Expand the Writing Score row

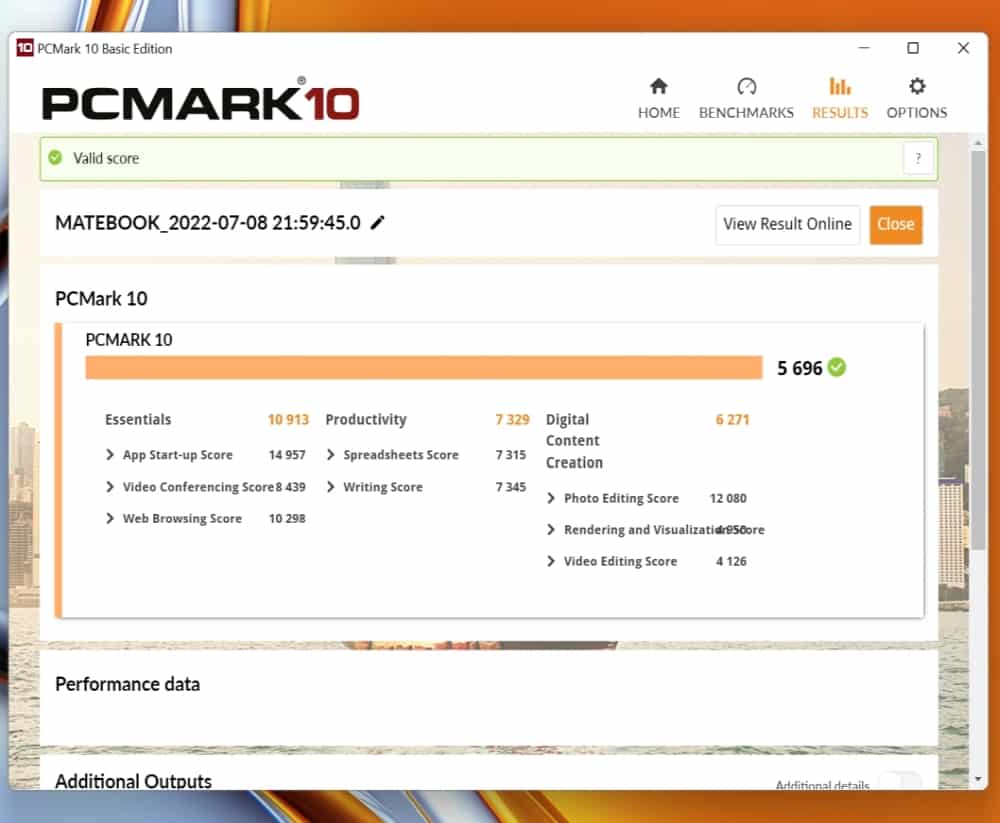click(x=331, y=487)
